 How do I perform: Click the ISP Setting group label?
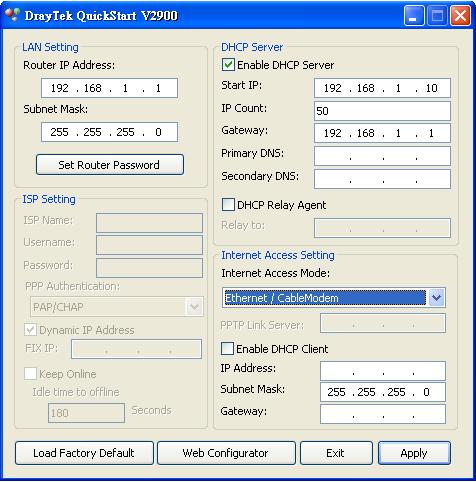tap(49, 199)
